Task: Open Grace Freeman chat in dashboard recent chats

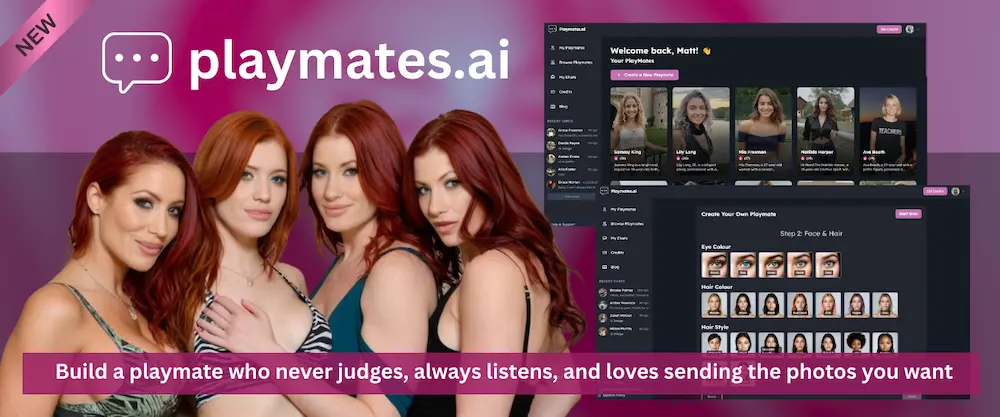Action: pos(572,132)
